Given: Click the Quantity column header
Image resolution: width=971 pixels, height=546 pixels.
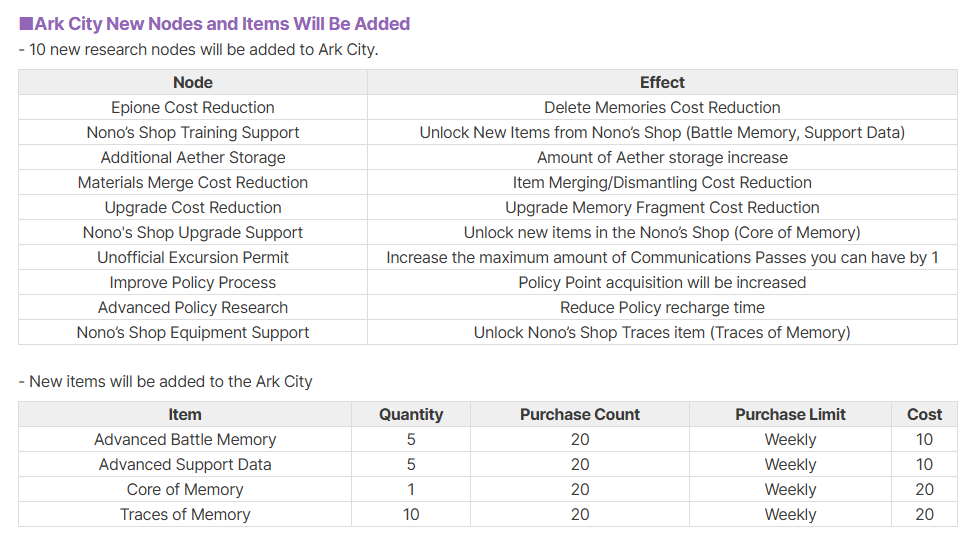Looking at the screenshot, I should click(411, 414).
